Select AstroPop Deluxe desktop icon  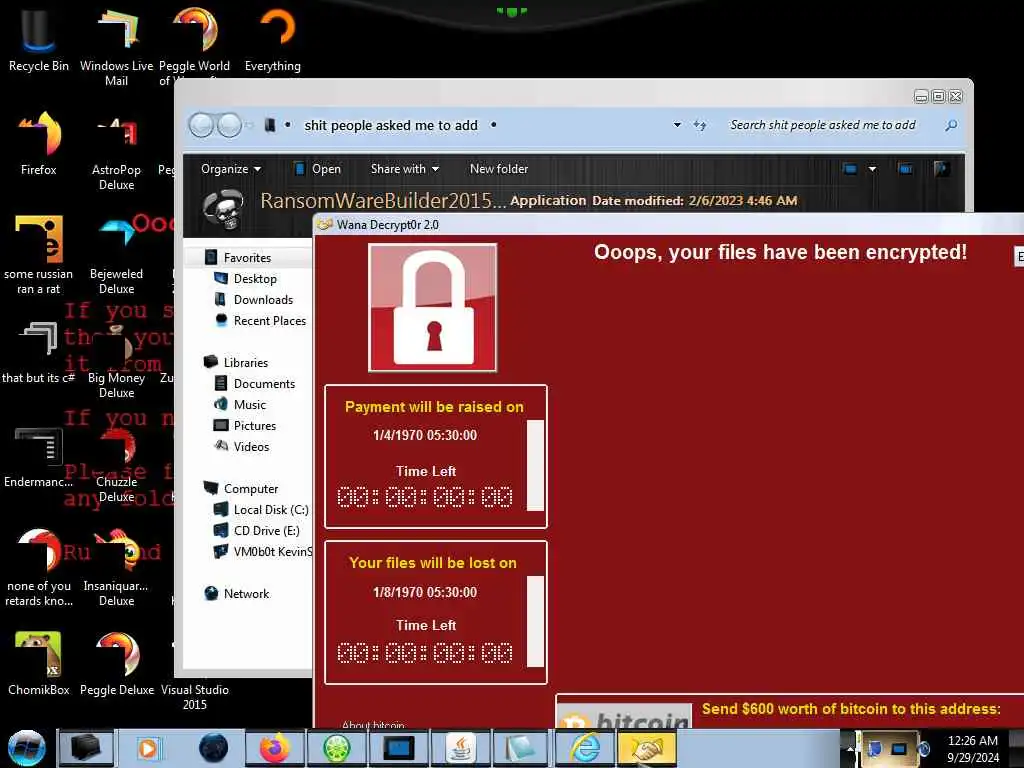116,152
